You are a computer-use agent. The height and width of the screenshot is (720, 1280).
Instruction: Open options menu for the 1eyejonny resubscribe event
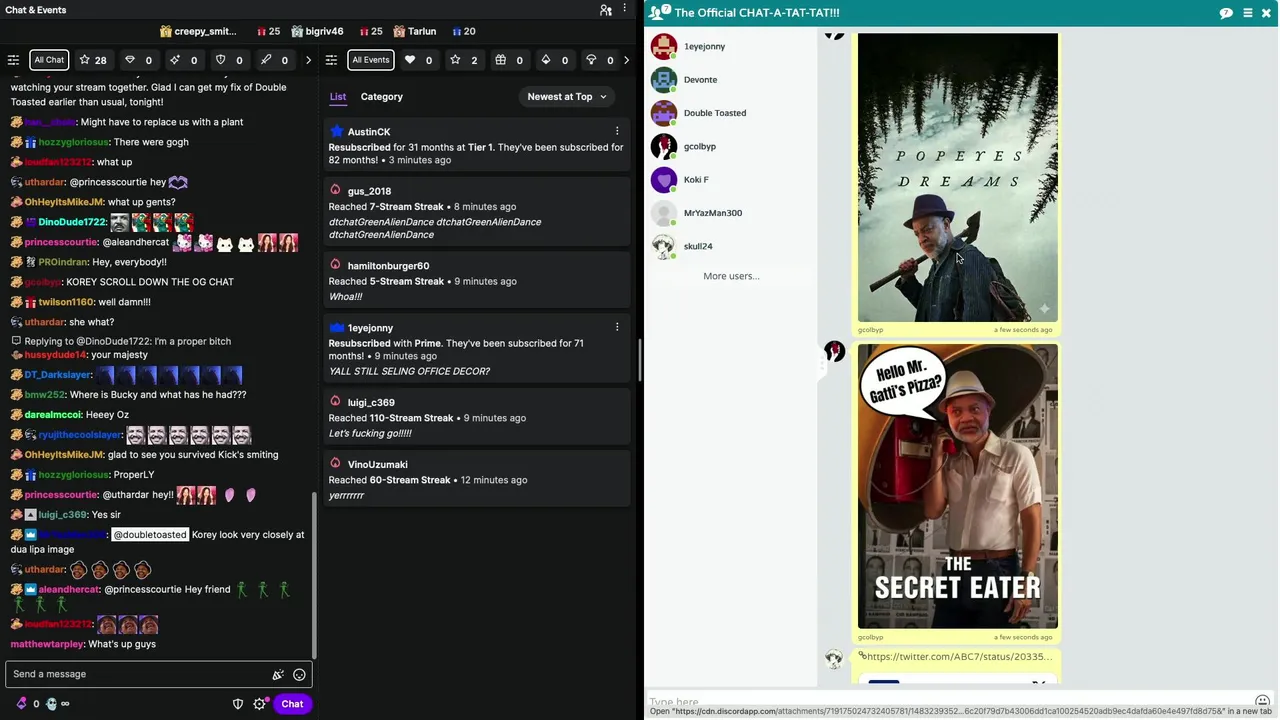point(617,327)
